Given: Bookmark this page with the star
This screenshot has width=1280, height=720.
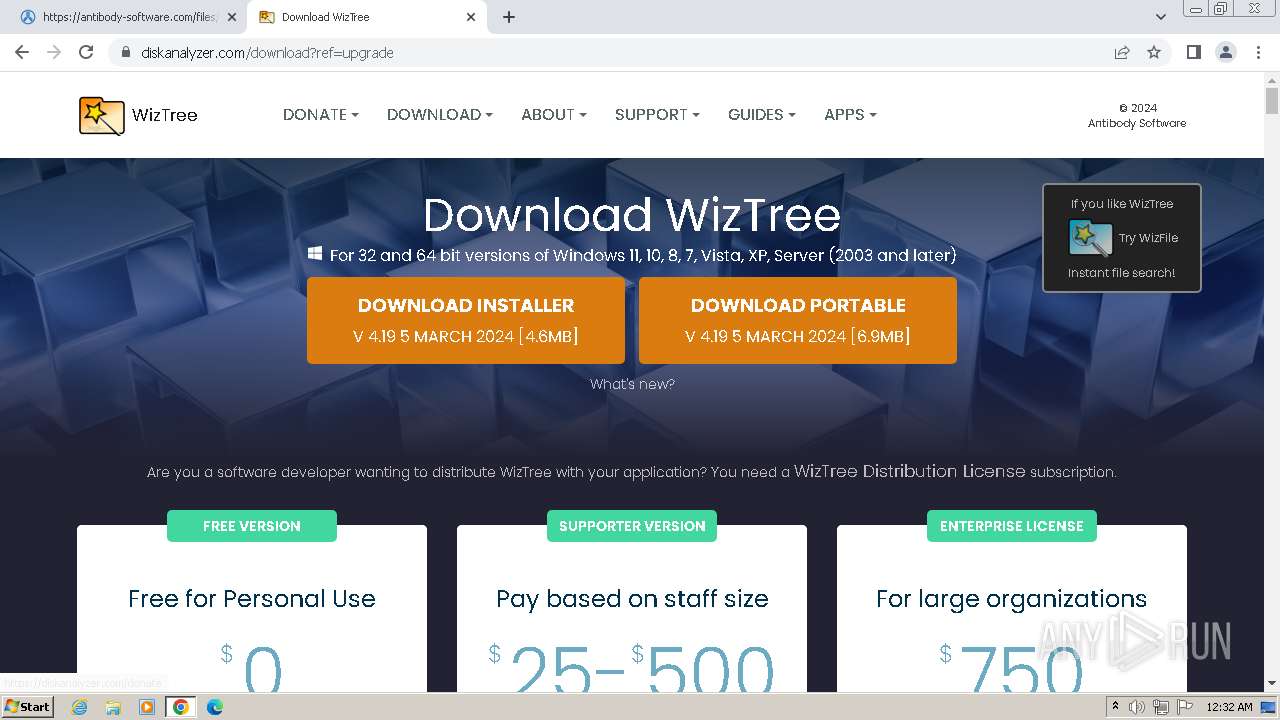Looking at the screenshot, I should click(1154, 52).
